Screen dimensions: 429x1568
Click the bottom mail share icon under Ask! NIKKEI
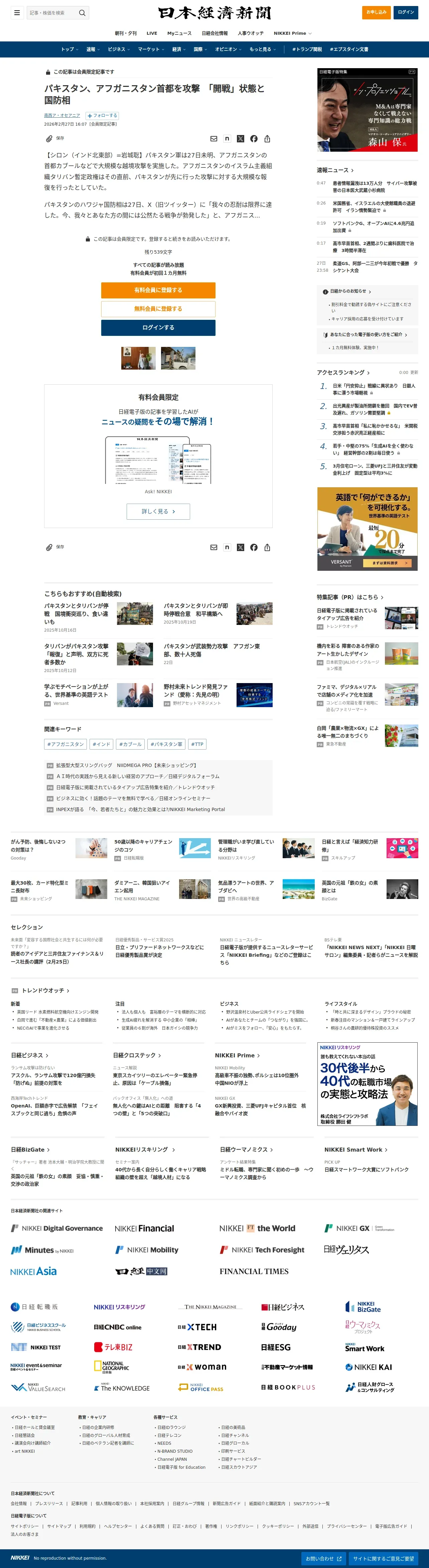click(x=213, y=547)
